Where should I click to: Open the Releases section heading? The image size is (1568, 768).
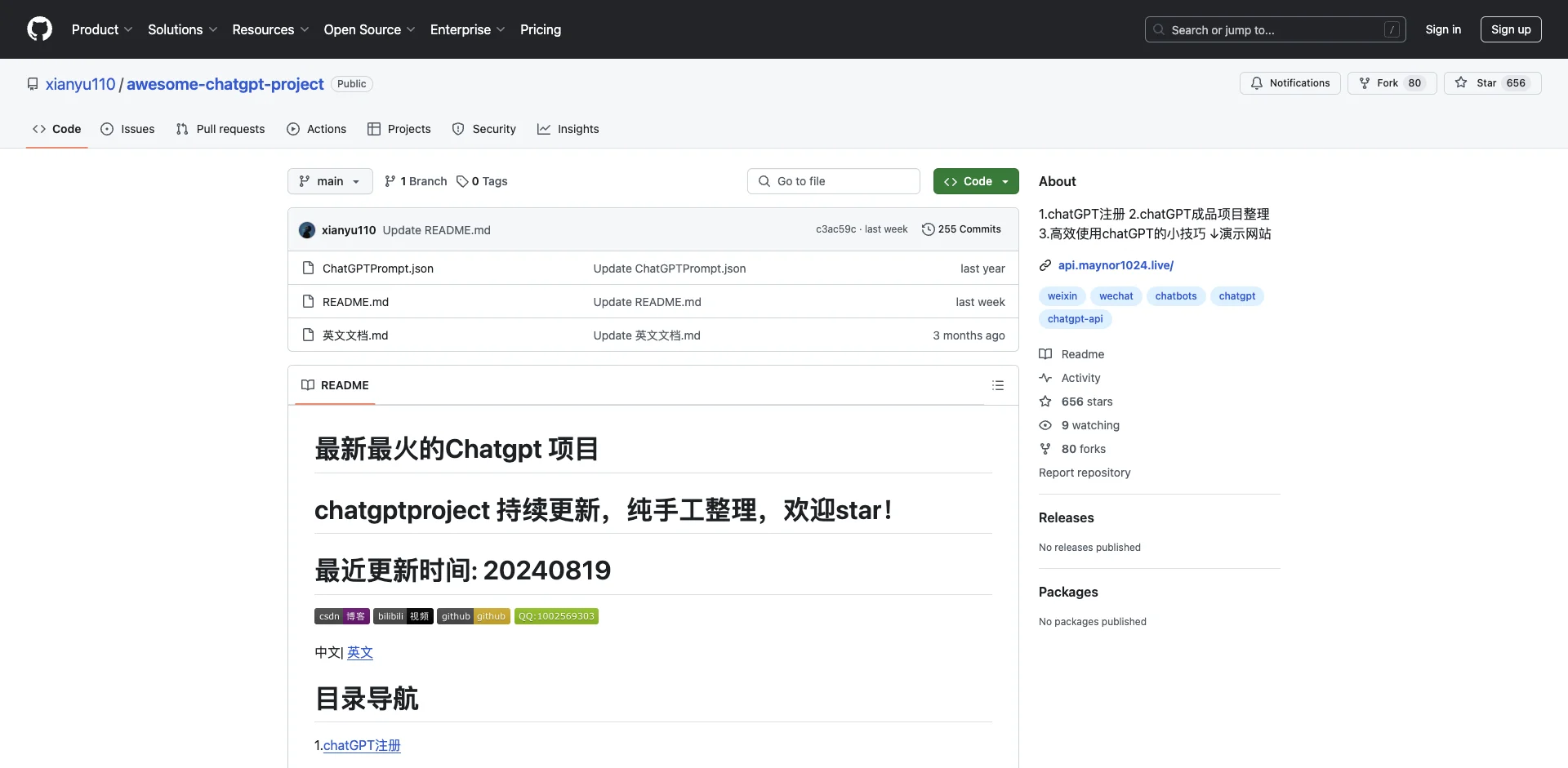coord(1067,517)
